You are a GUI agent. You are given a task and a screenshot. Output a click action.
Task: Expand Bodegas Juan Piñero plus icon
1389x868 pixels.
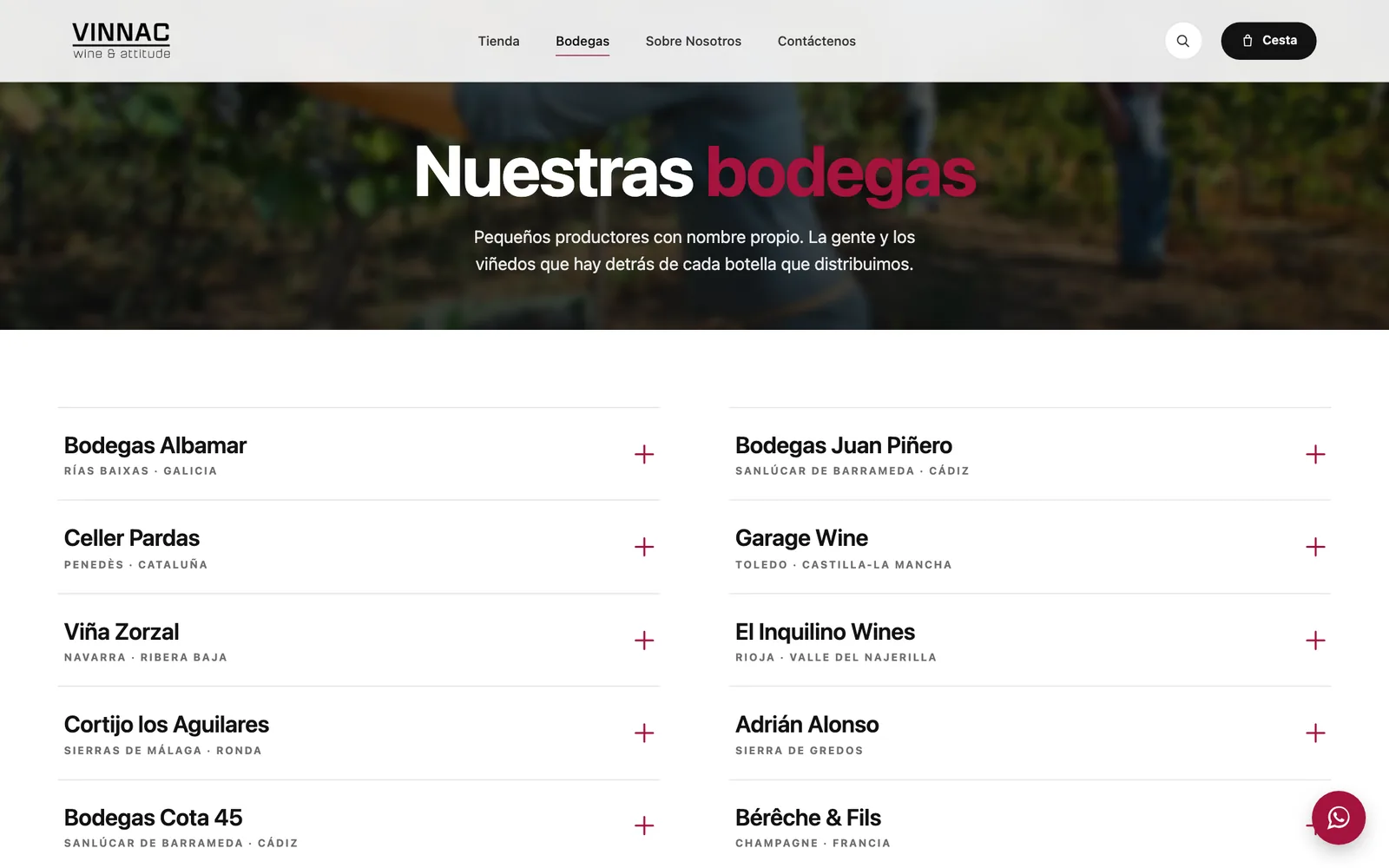tap(1315, 455)
